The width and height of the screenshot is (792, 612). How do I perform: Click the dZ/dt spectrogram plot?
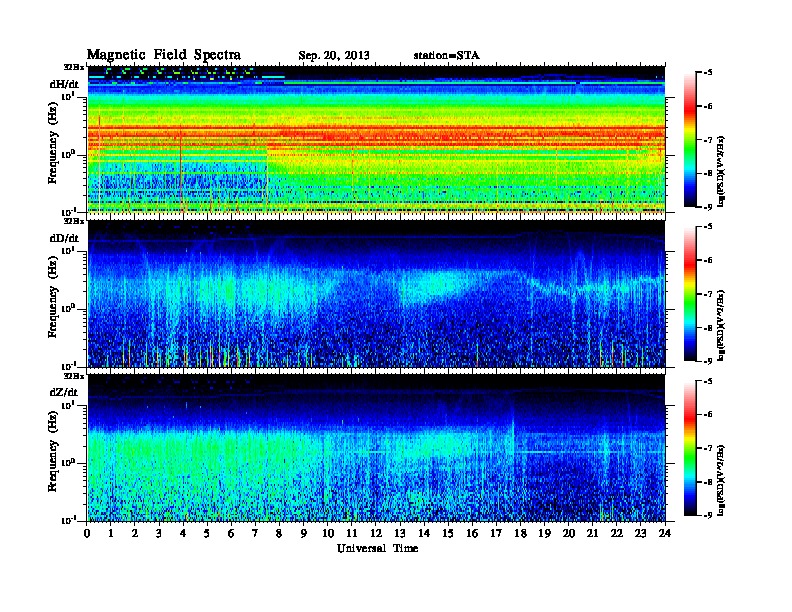[x=376, y=448]
